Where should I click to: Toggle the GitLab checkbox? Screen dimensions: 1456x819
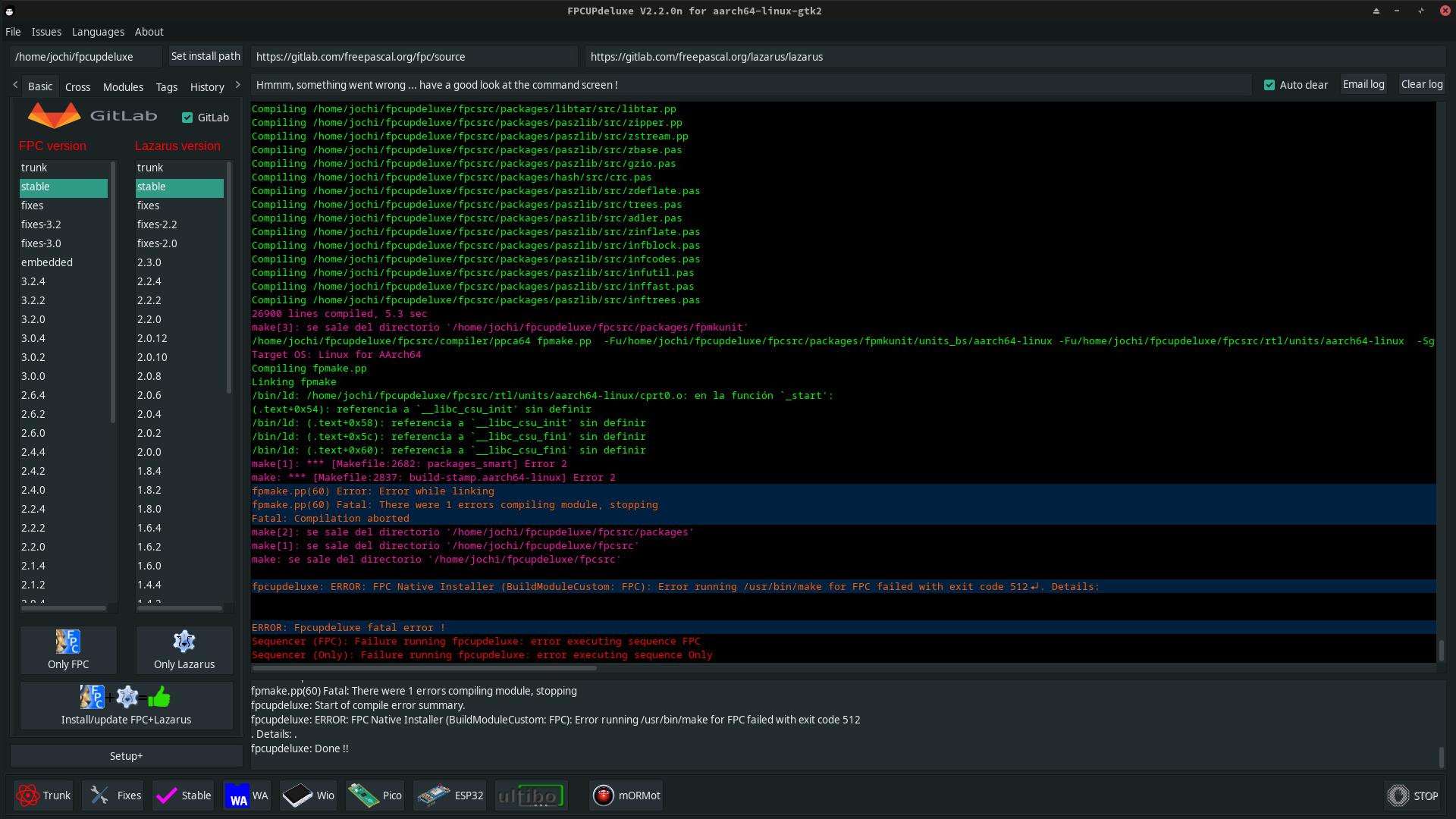tap(187, 118)
